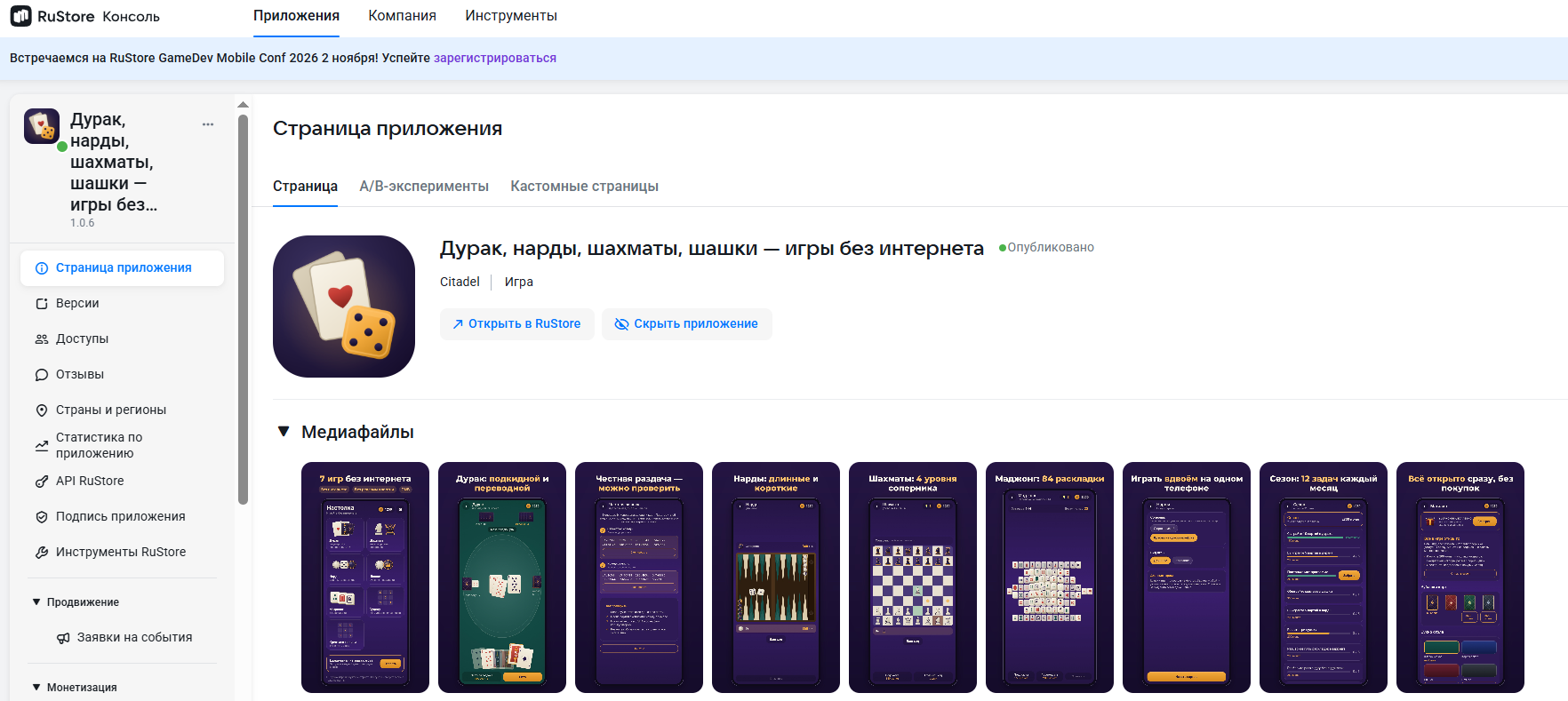Click the Открыть в RuStore button
The width and height of the screenshot is (1568, 701).
(x=516, y=324)
